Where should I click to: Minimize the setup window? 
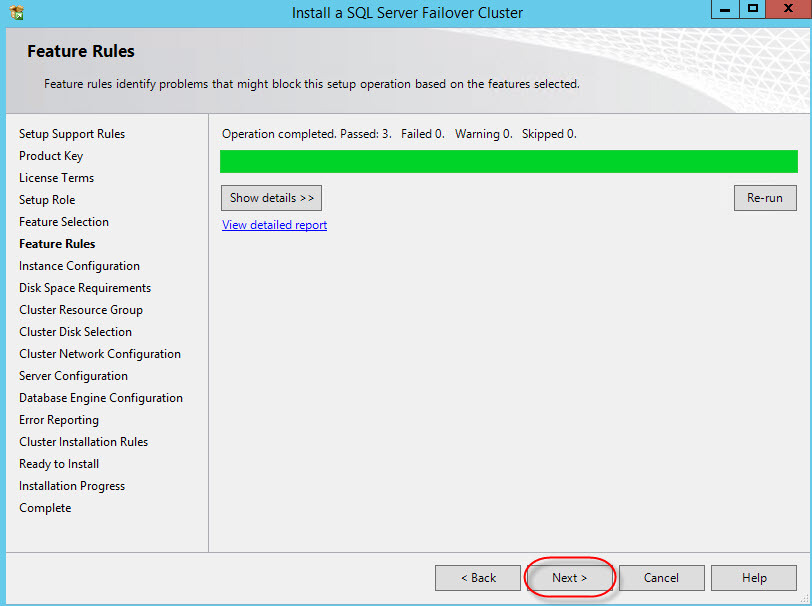coord(725,9)
